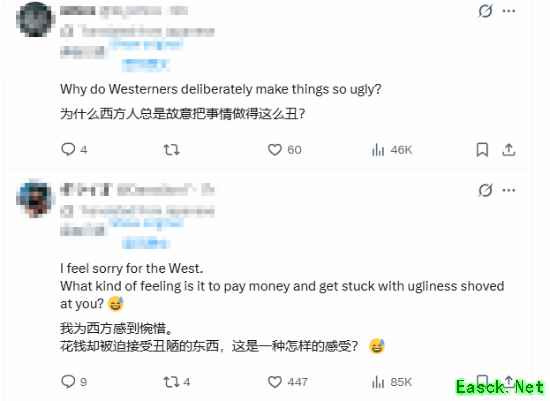Click blurred blue link in second post header

(x=146, y=223)
